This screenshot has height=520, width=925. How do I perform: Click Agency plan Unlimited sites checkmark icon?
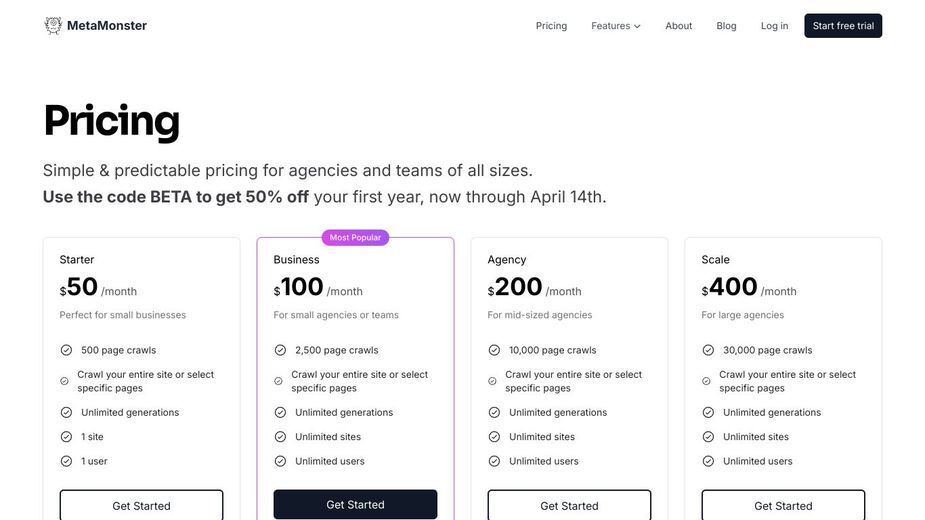tap(494, 437)
